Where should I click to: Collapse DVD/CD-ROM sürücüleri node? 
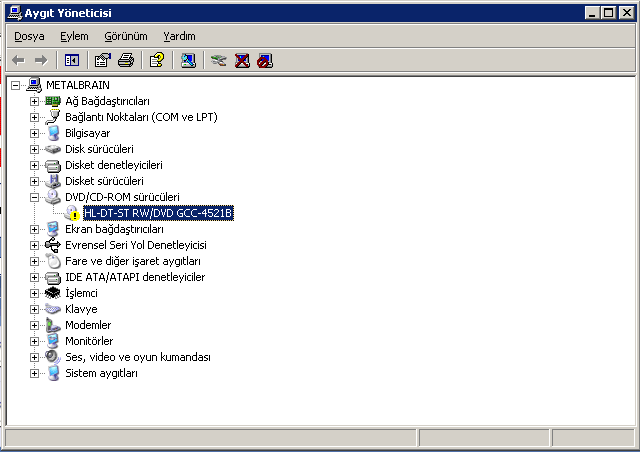(34, 197)
